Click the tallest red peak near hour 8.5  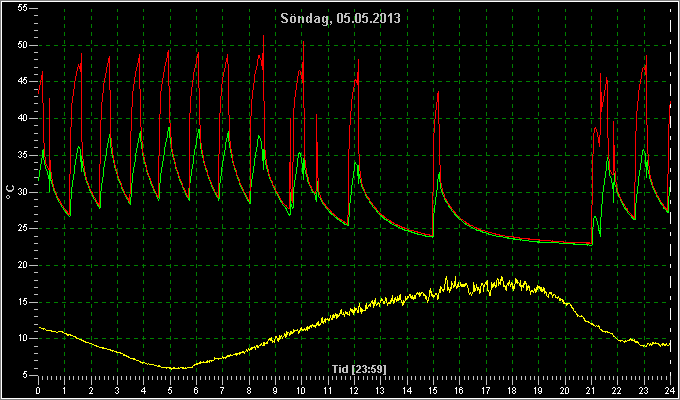click(x=263, y=36)
